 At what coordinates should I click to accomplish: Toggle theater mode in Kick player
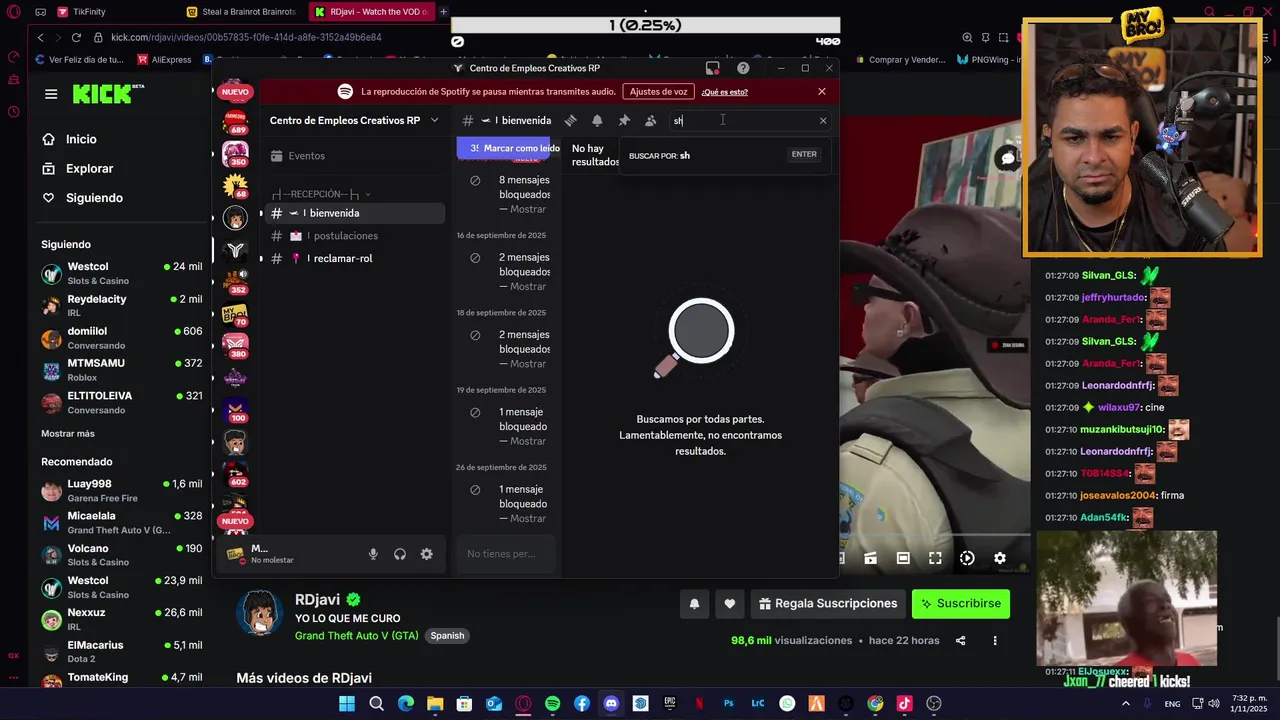click(903, 558)
